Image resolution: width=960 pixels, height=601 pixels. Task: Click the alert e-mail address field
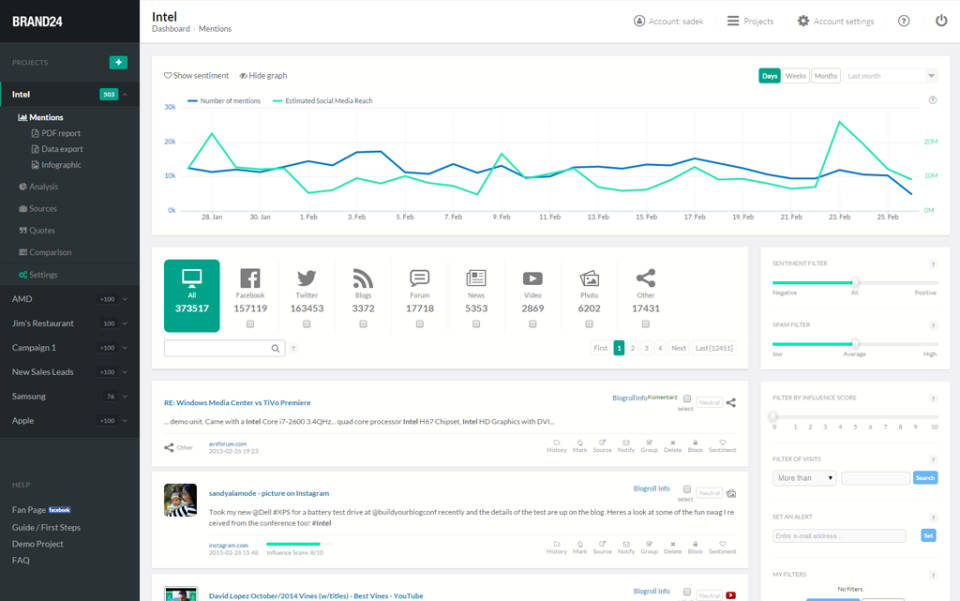pyautogui.click(x=840, y=536)
